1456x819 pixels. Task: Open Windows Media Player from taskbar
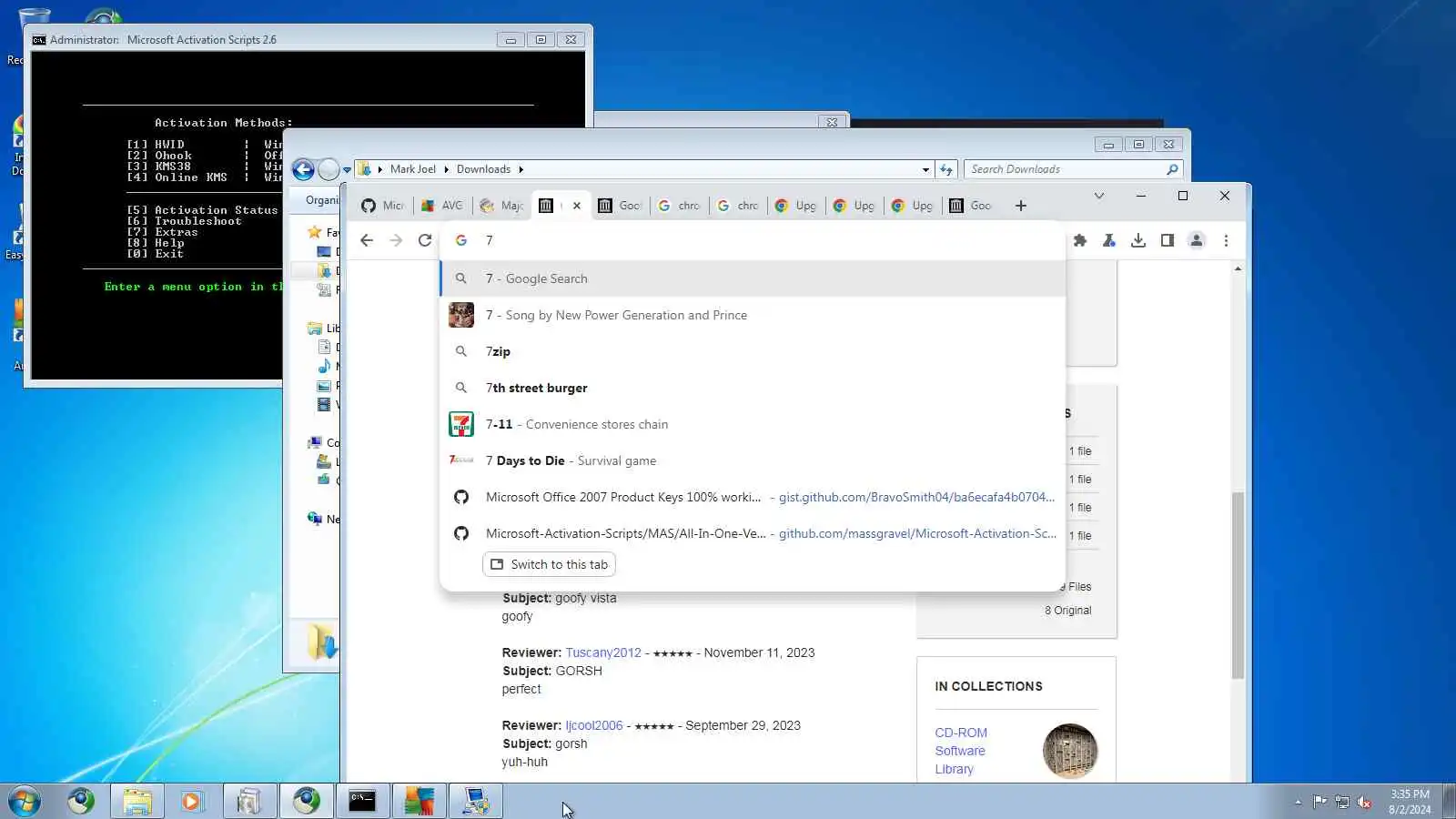191,801
